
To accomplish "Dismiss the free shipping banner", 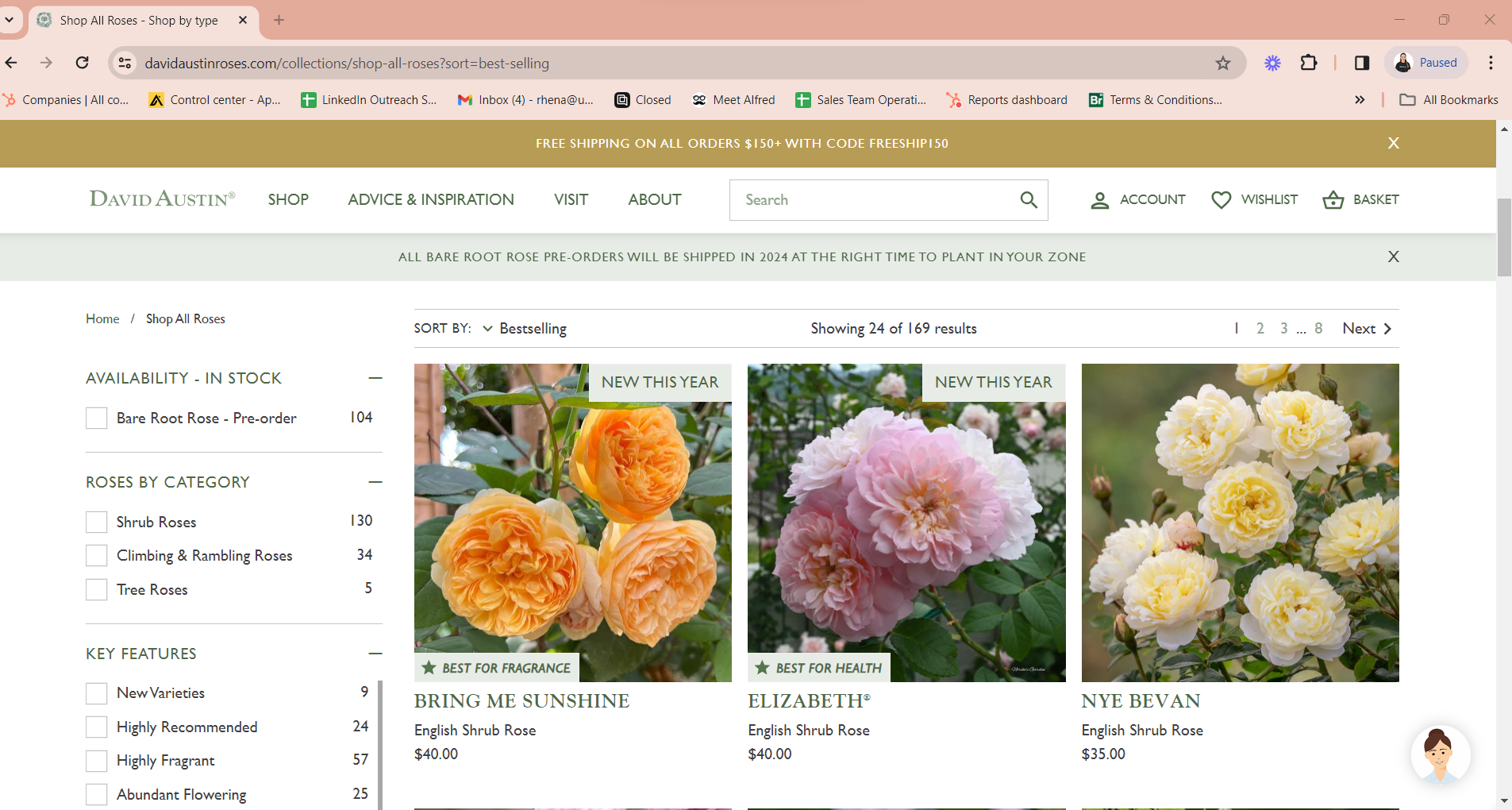I will click(x=1394, y=143).
